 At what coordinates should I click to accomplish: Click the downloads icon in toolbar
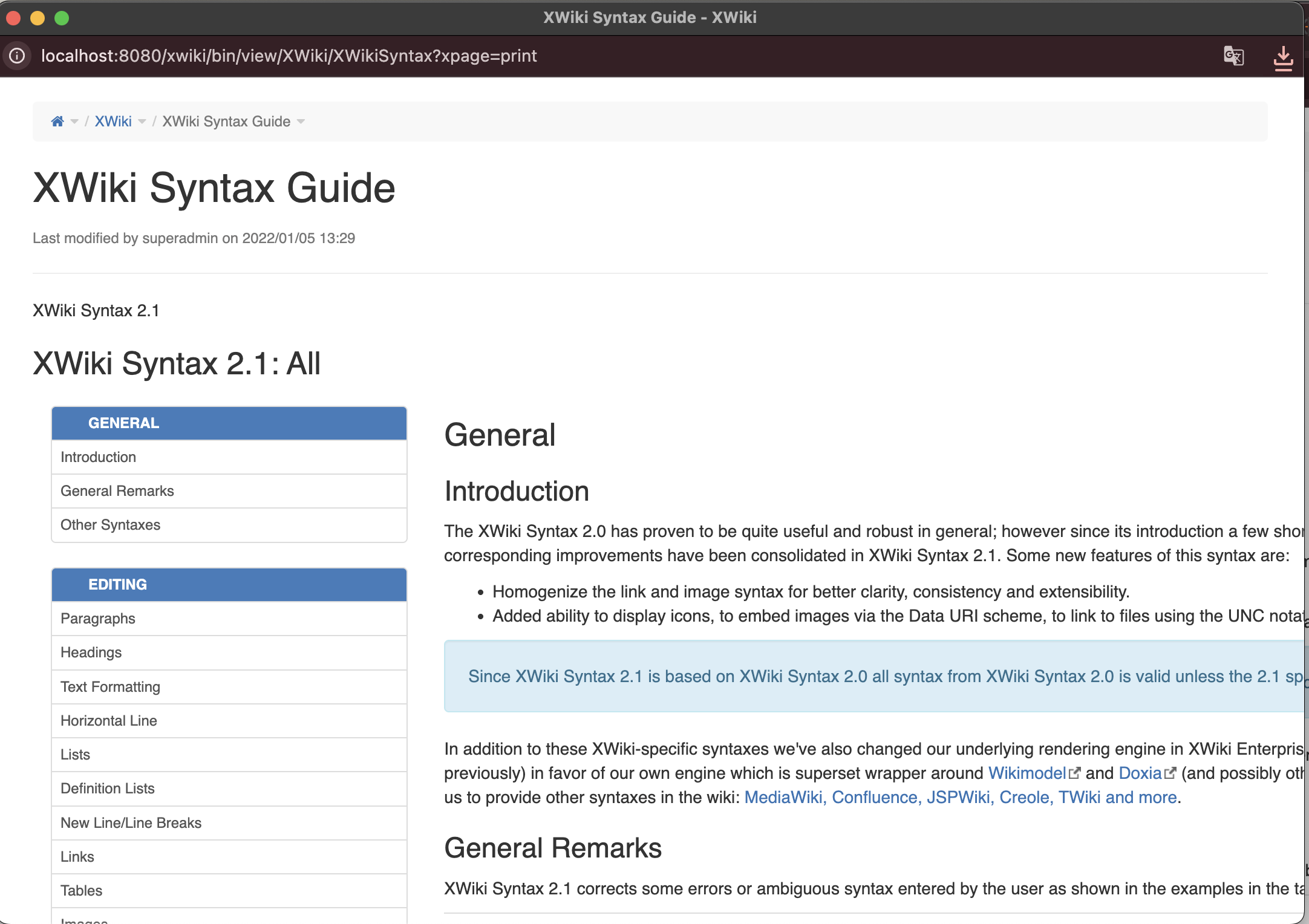(1283, 57)
